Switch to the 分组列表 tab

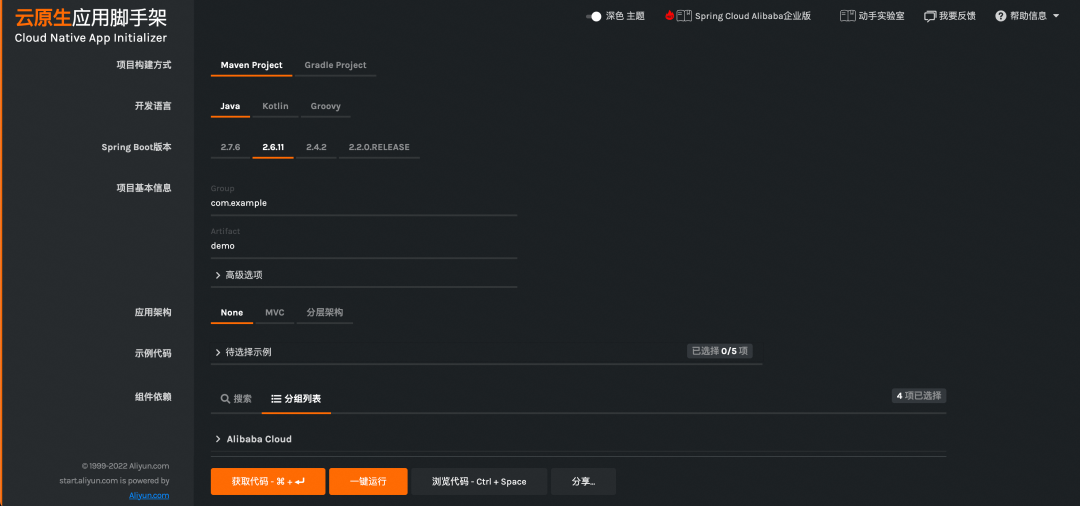(296, 399)
